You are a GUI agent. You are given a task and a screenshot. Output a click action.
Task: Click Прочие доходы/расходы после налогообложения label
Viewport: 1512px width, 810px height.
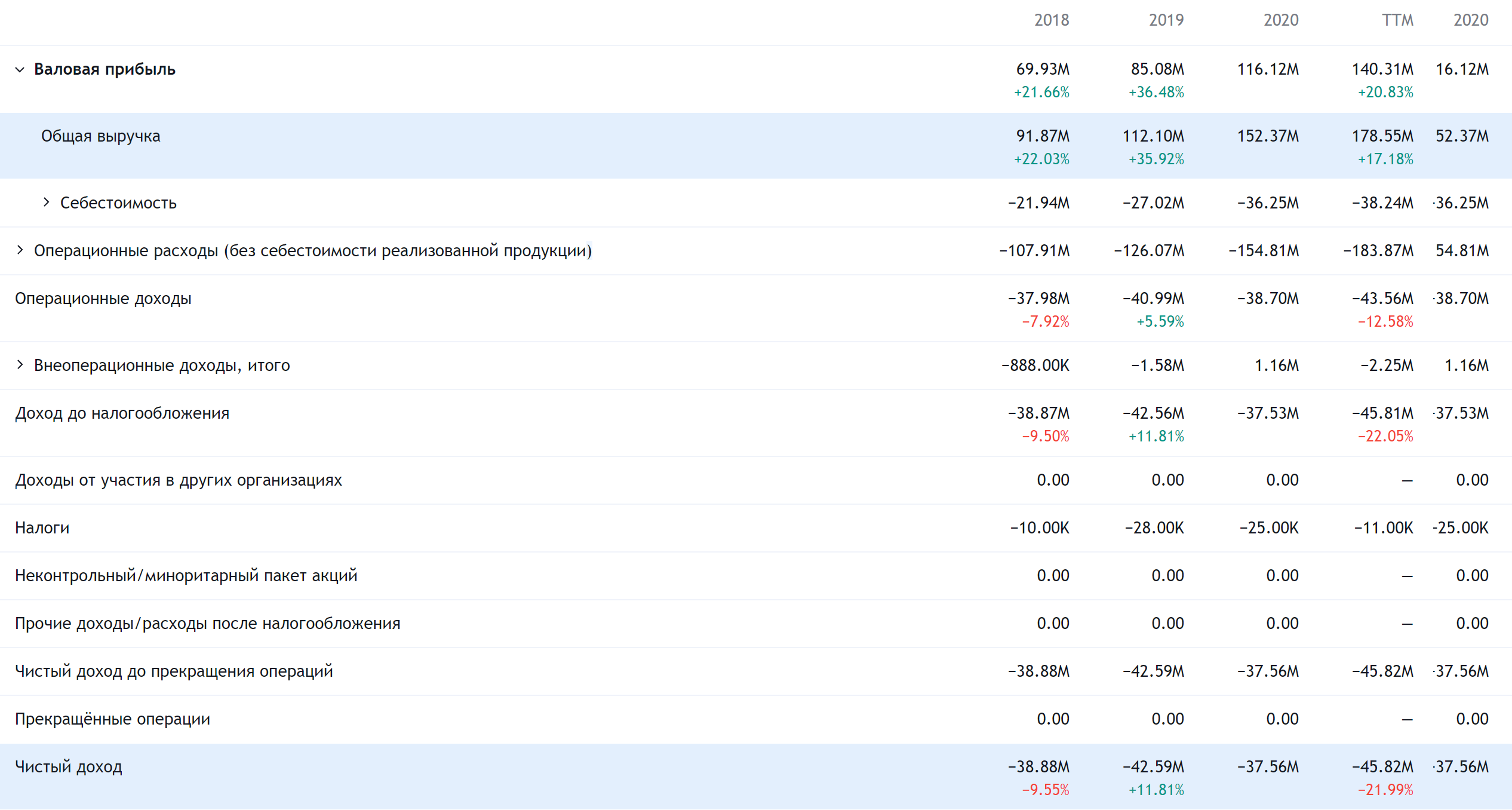point(207,624)
